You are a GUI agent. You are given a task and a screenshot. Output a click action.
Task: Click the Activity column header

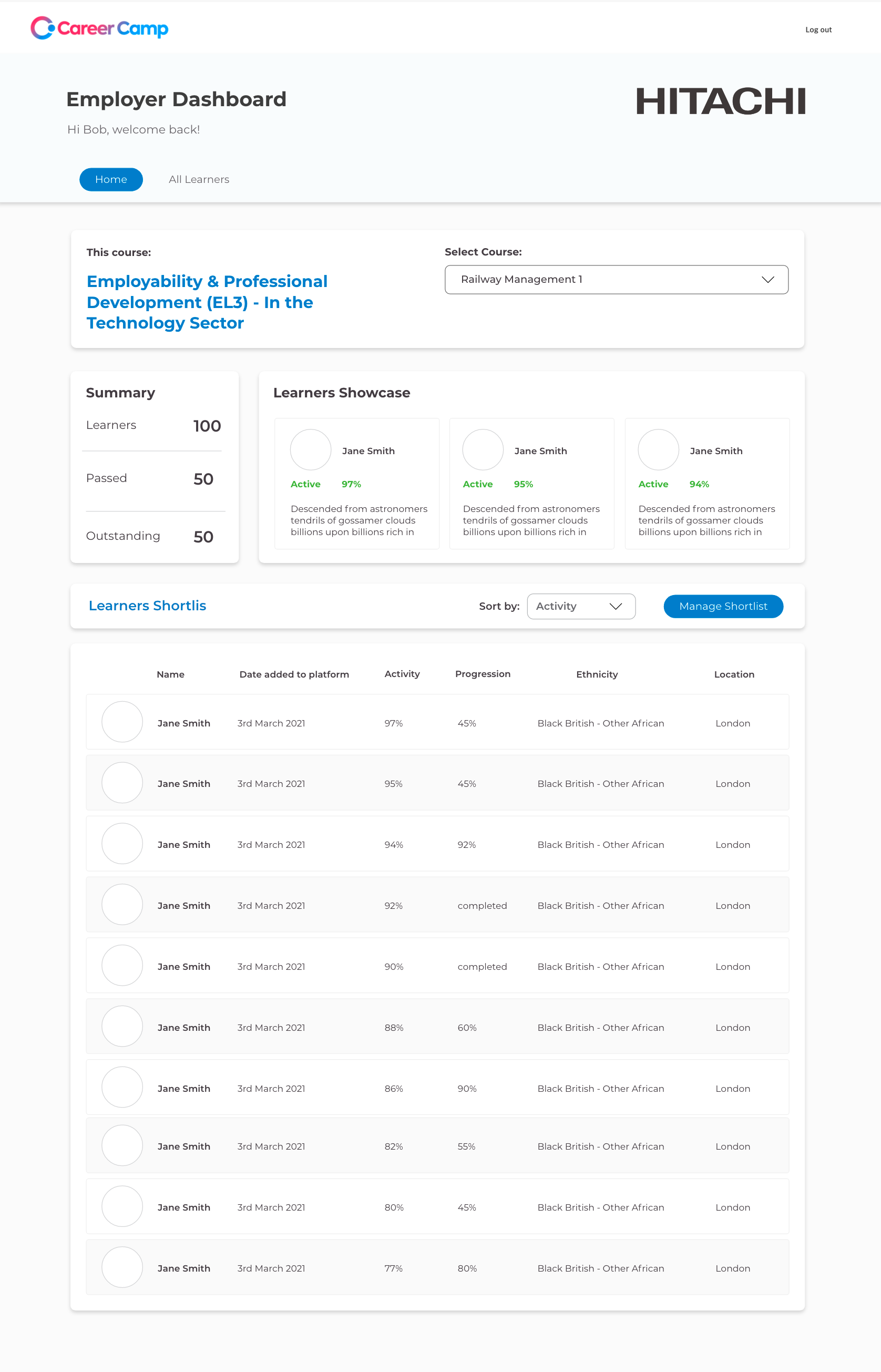(x=402, y=674)
